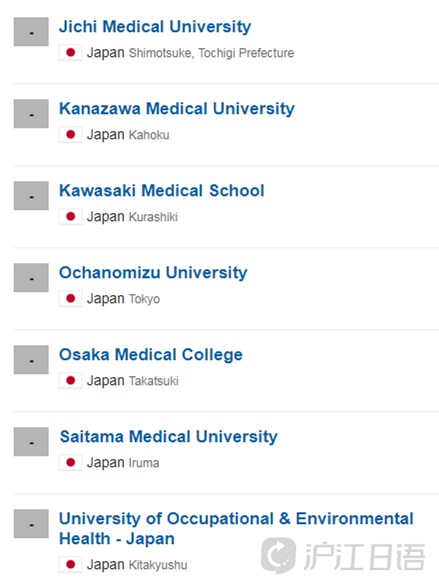Open University of Occupational & Environmental Health link
Screen dimensions: 439x586
(236, 528)
